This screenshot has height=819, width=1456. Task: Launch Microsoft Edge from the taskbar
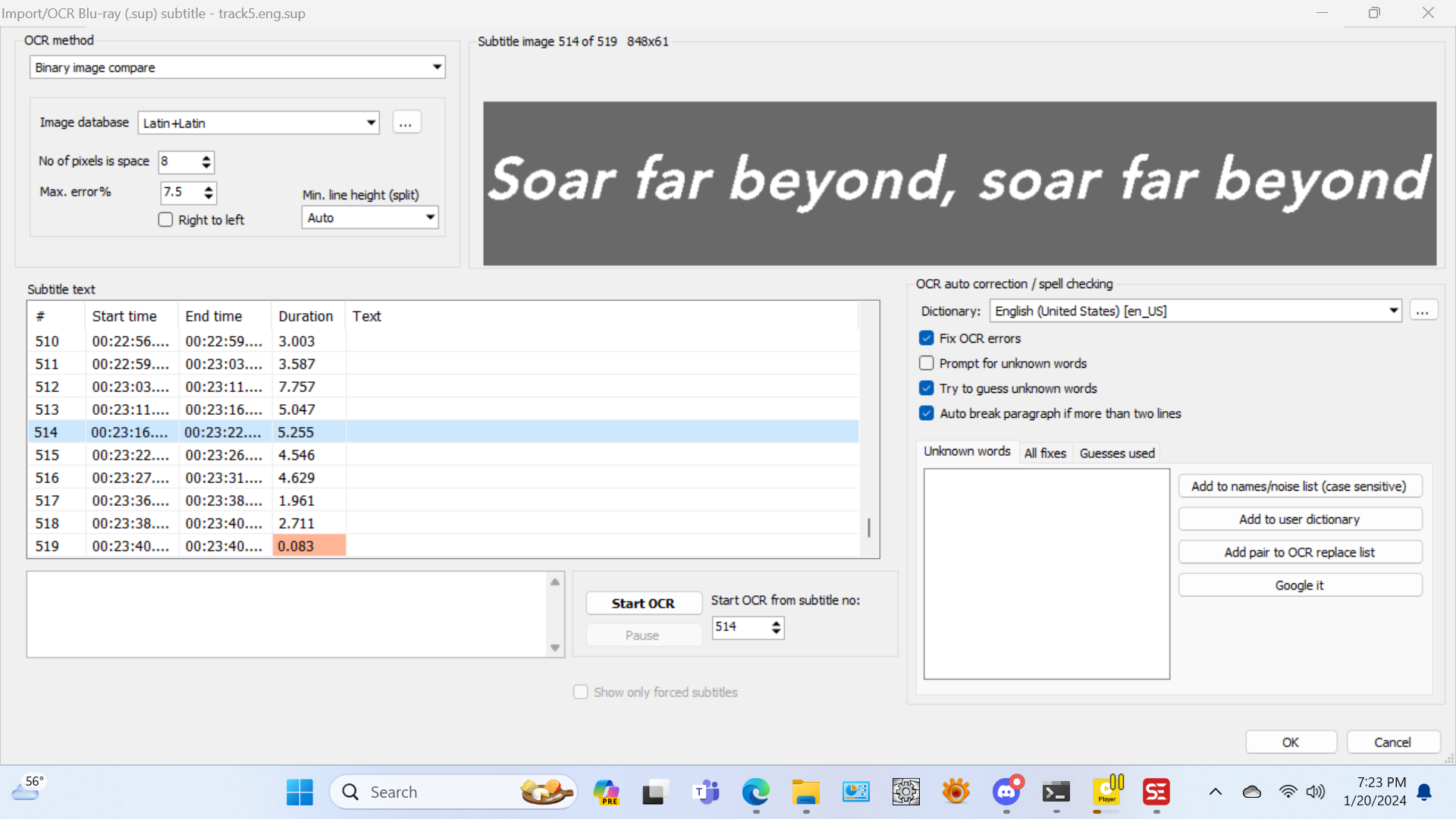[x=755, y=792]
